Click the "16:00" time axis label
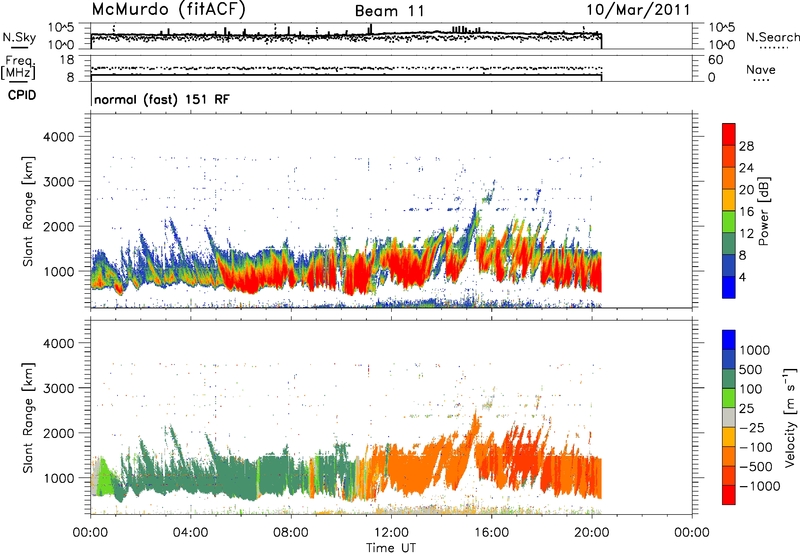 tap(491, 533)
